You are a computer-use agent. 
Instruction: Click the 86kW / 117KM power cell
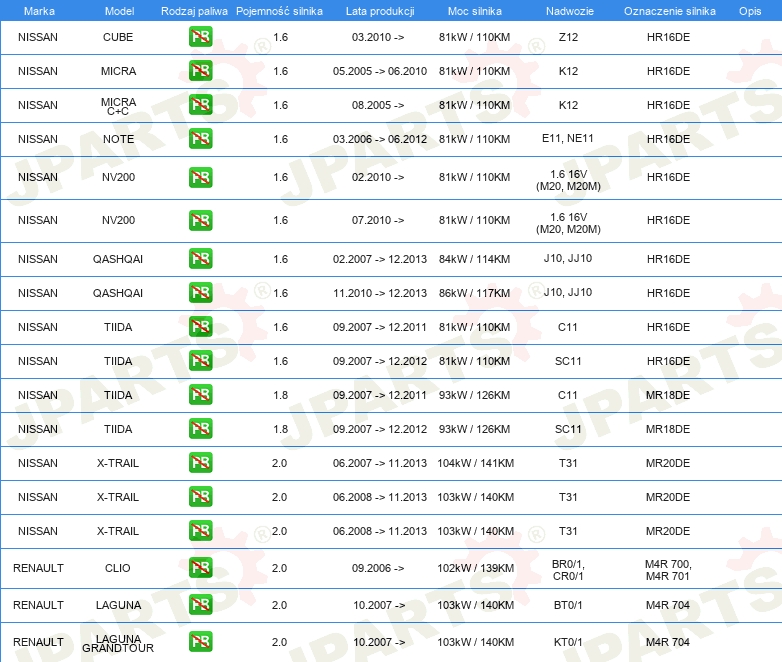click(x=474, y=293)
